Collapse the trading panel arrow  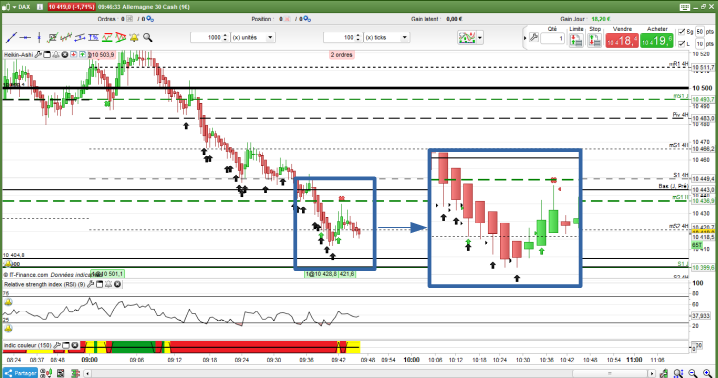(525, 38)
